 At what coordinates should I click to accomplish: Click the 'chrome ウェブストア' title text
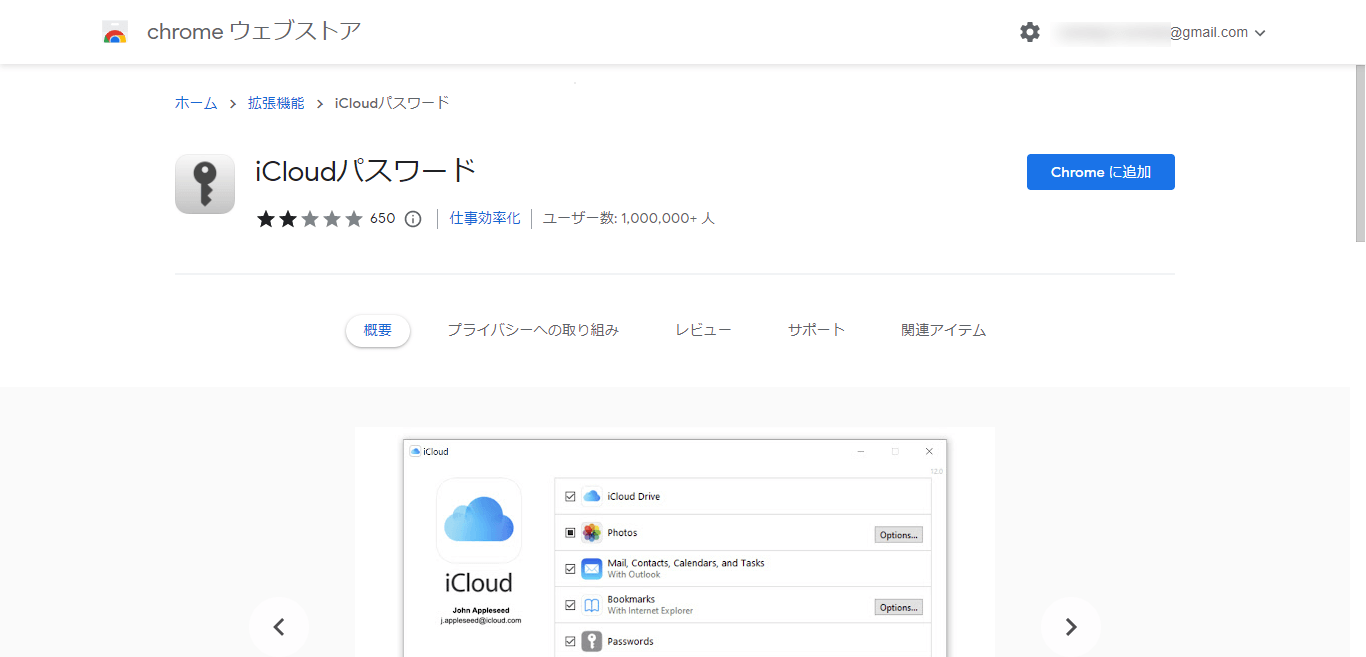(254, 32)
